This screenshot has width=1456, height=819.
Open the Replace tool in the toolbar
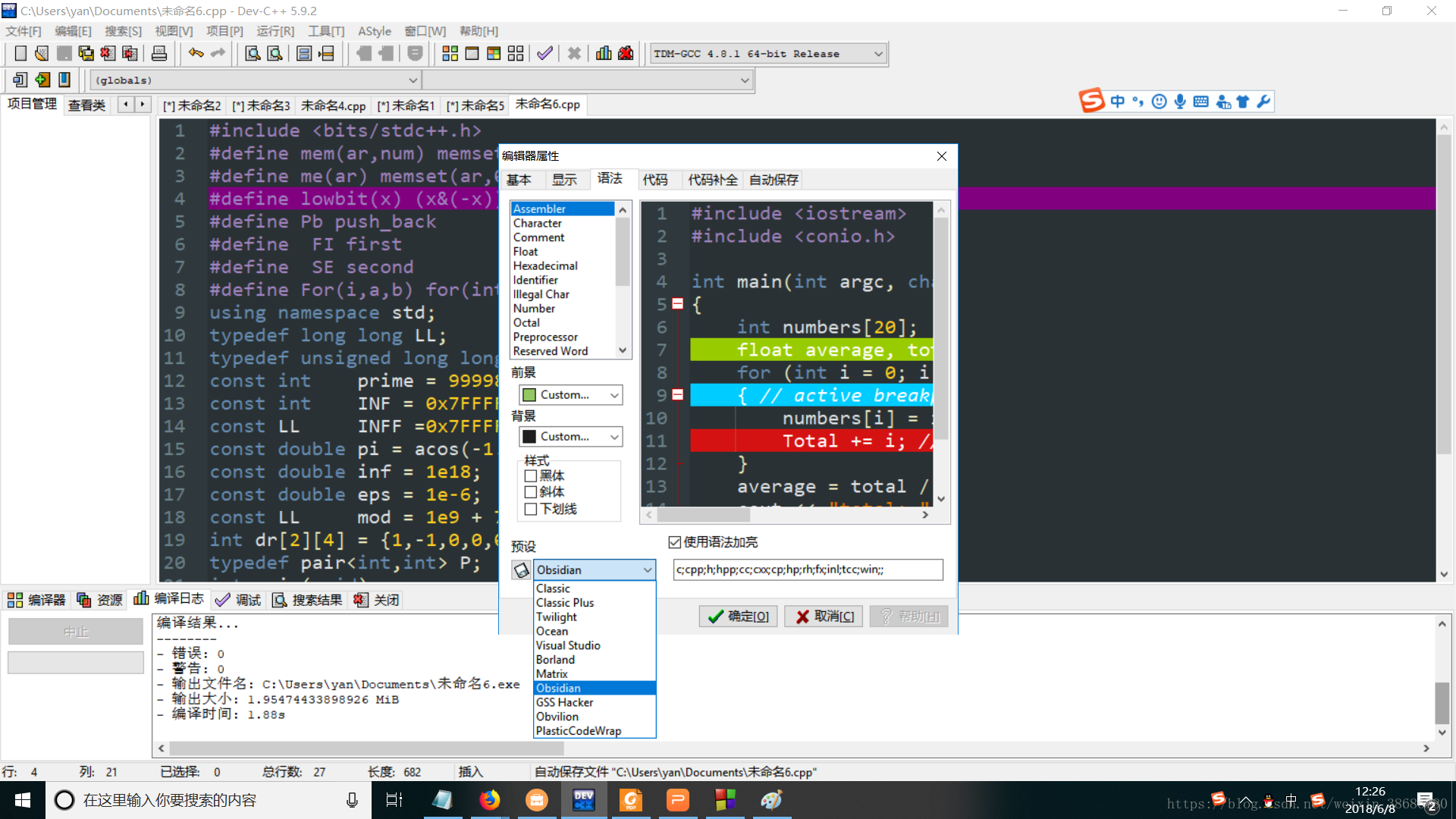coord(275,53)
